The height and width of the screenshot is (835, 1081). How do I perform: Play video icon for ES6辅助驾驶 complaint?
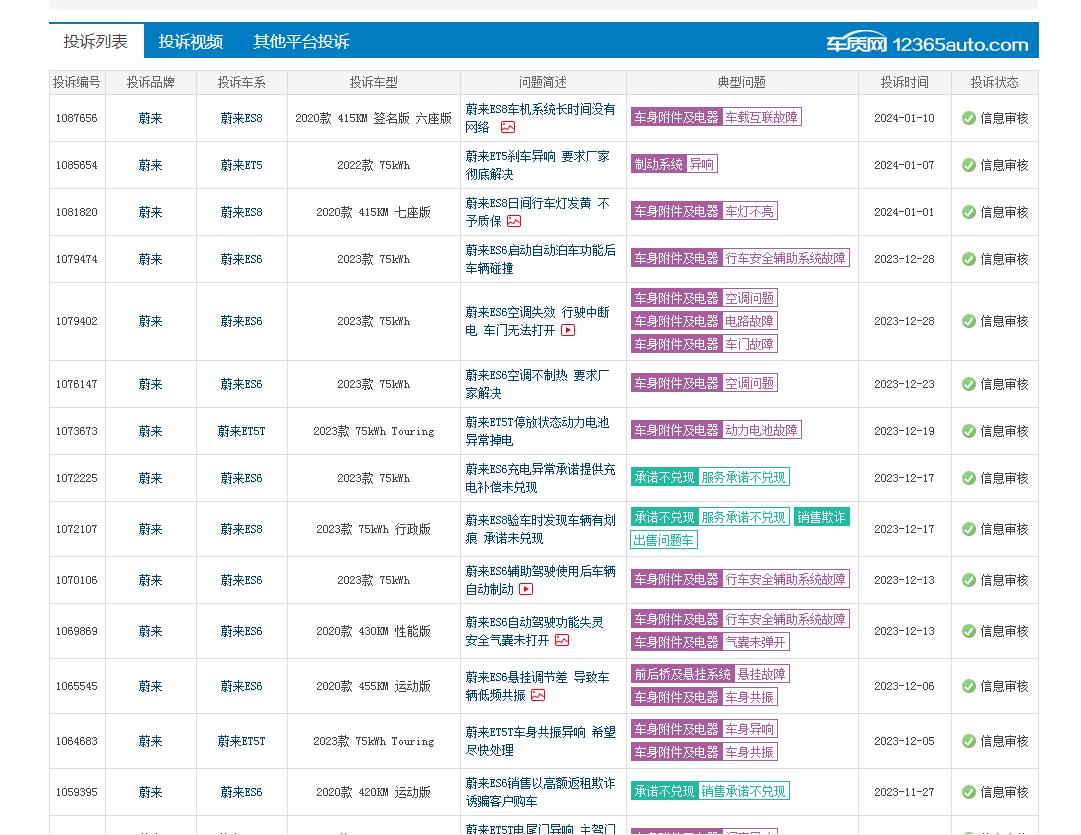coord(526,589)
